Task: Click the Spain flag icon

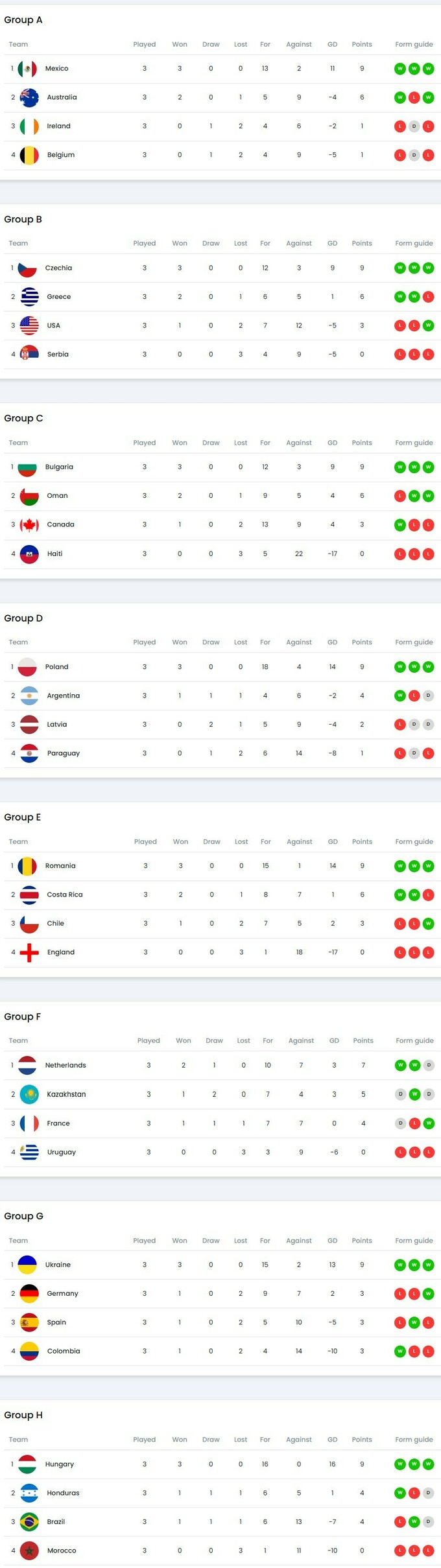Action: pos(29,1322)
